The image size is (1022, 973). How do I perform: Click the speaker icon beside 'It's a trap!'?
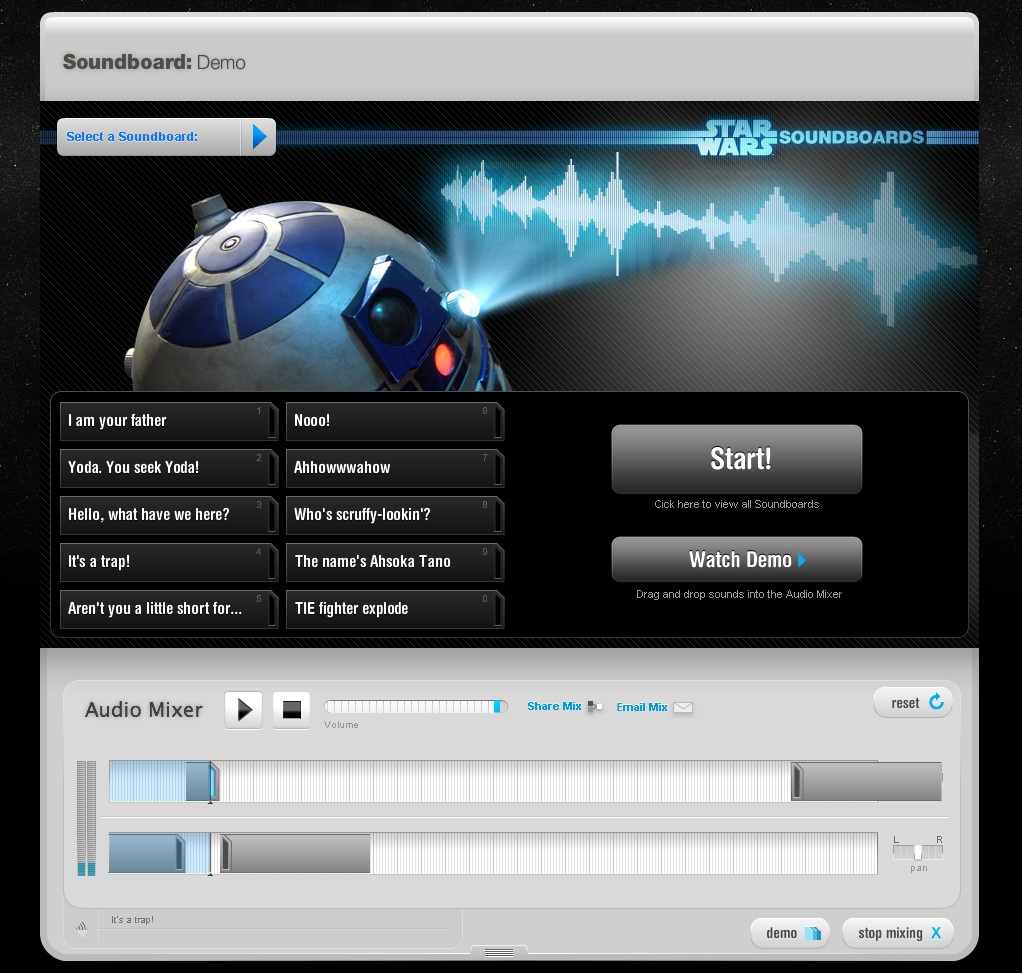81,929
